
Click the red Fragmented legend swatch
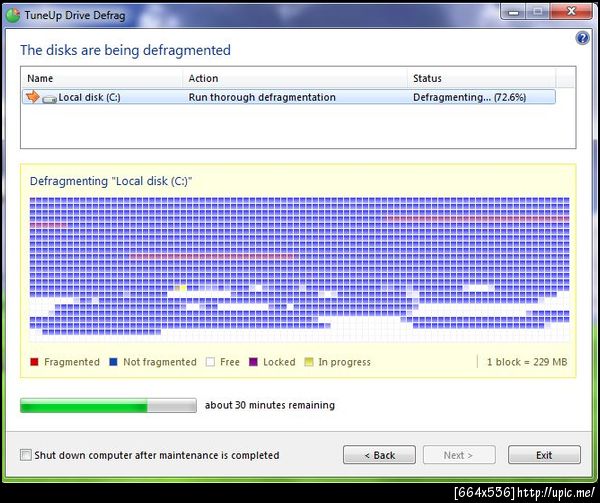(x=34, y=362)
